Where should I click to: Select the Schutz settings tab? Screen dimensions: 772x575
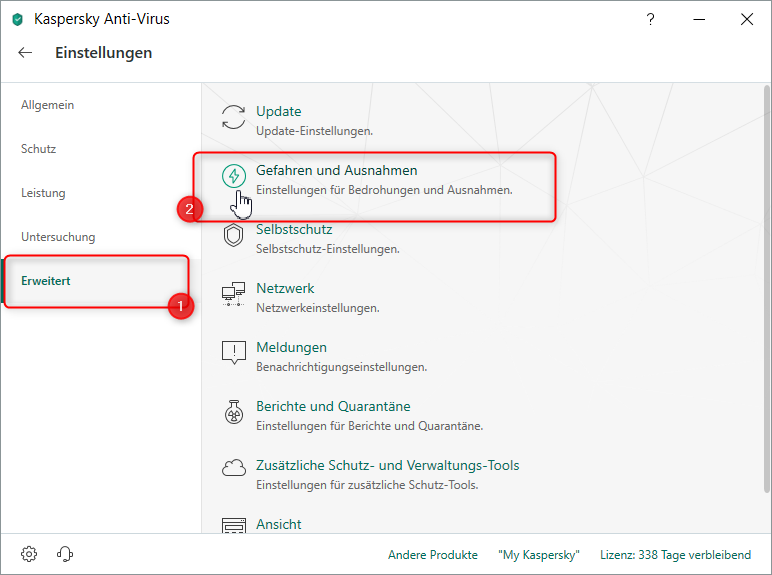click(x=38, y=149)
